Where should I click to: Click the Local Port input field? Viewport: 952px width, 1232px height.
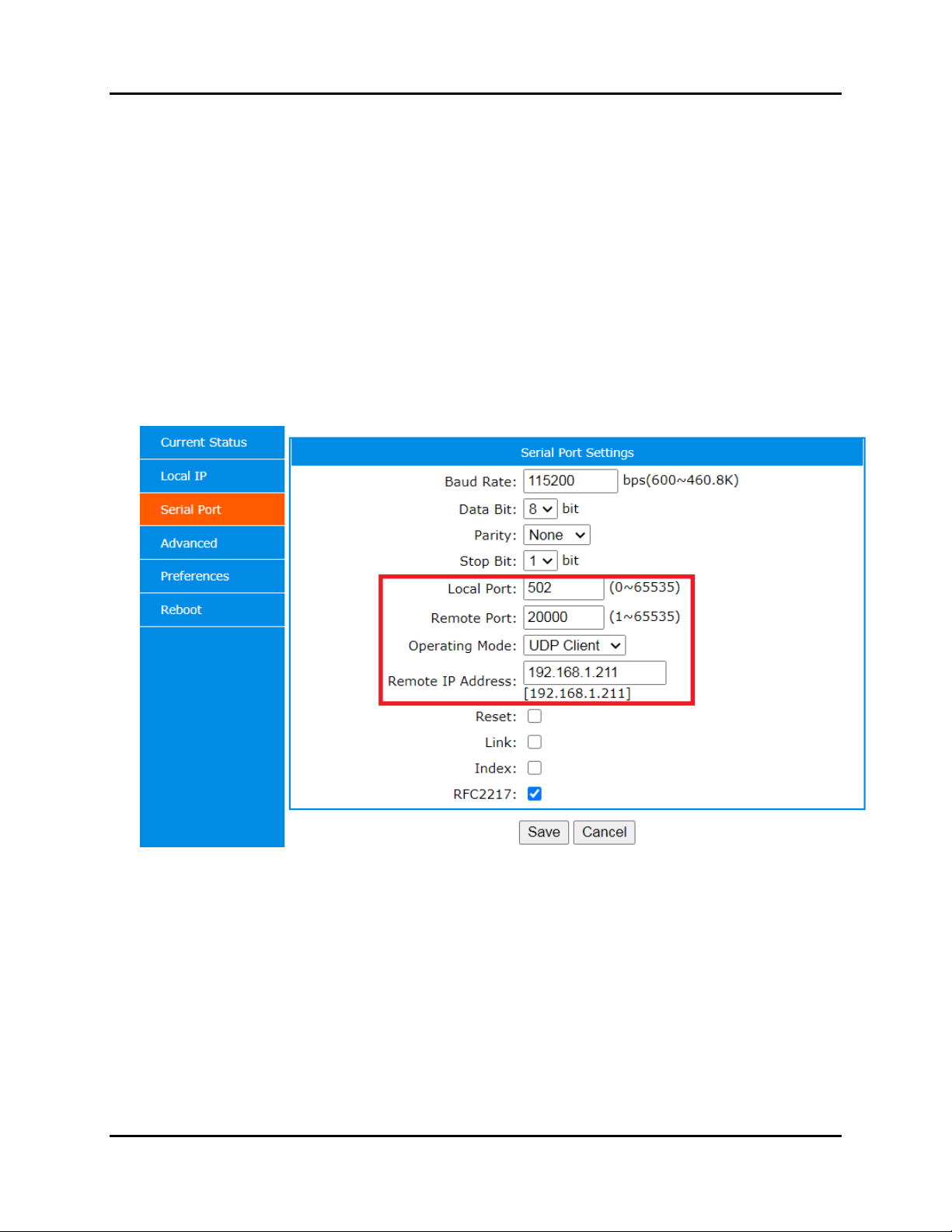pyautogui.click(x=563, y=588)
